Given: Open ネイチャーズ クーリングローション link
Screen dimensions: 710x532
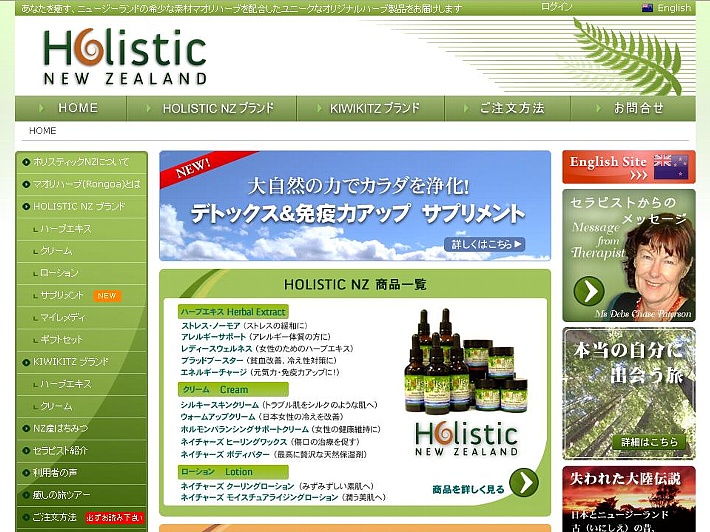Looking at the screenshot, I should tap(237, 486).
